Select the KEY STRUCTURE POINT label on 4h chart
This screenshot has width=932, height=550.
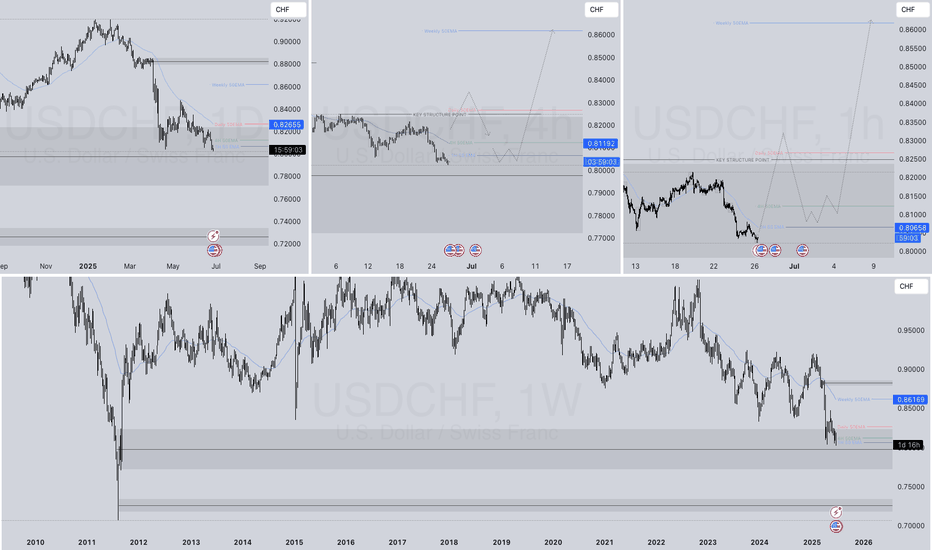[440, 114]
